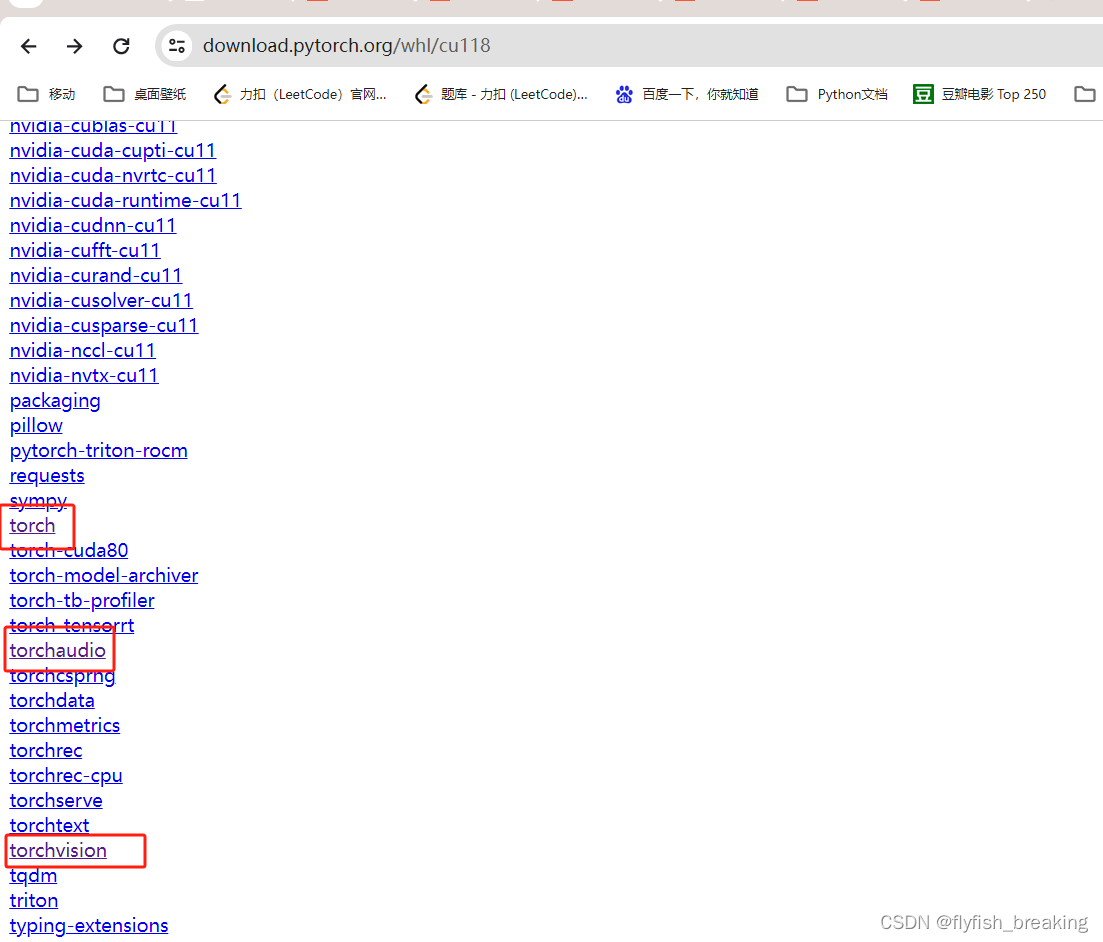Open the 移动 bookmarks folder

tap(46, 94)
